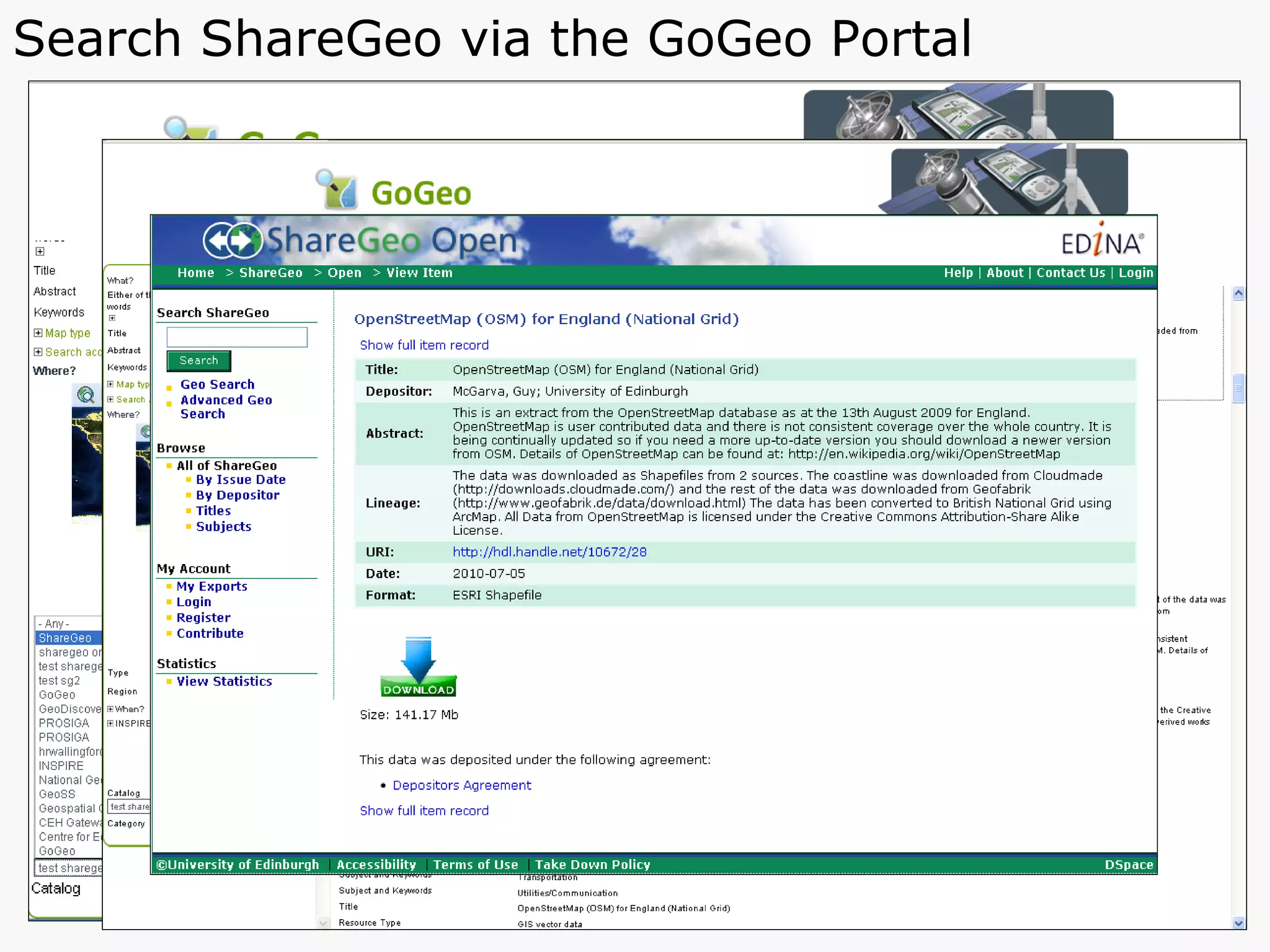Select INSPIRE in catalog list
Image resolution: width=1270 pixels, height=952 pixels.
coord(61,766)
